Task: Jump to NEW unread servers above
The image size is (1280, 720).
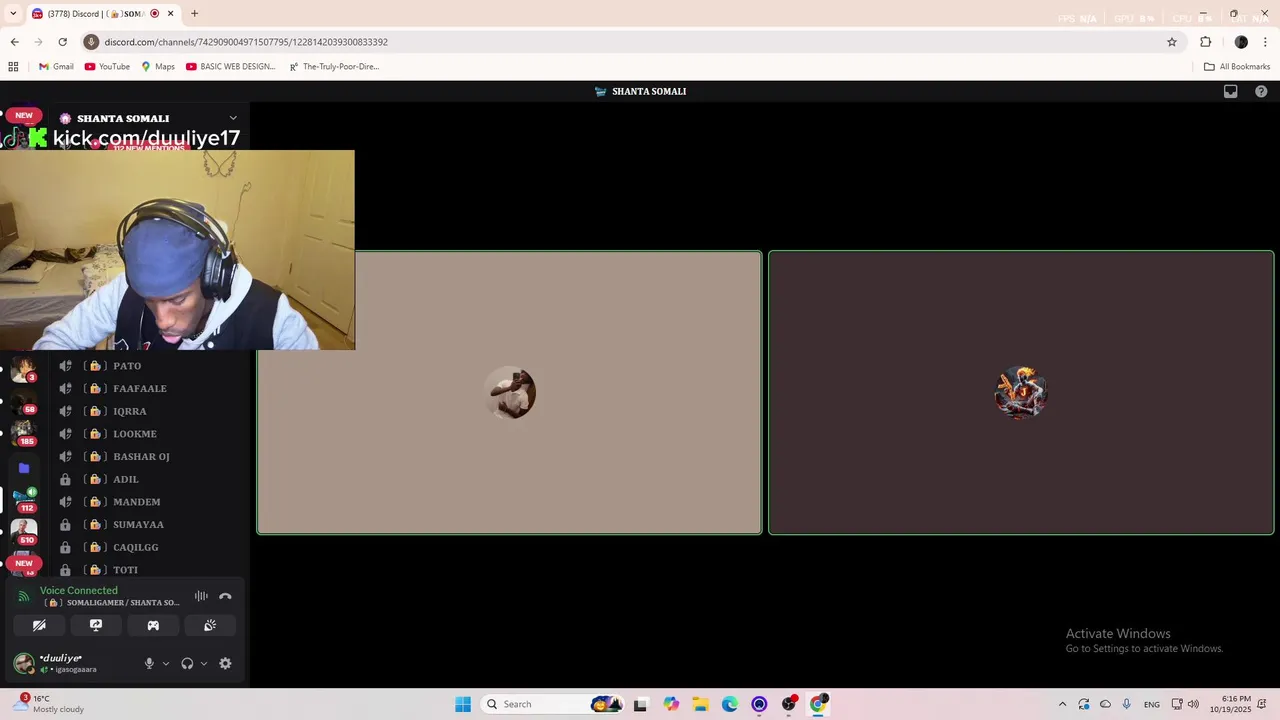Action: pyautogui.click(x=24, y=115)
